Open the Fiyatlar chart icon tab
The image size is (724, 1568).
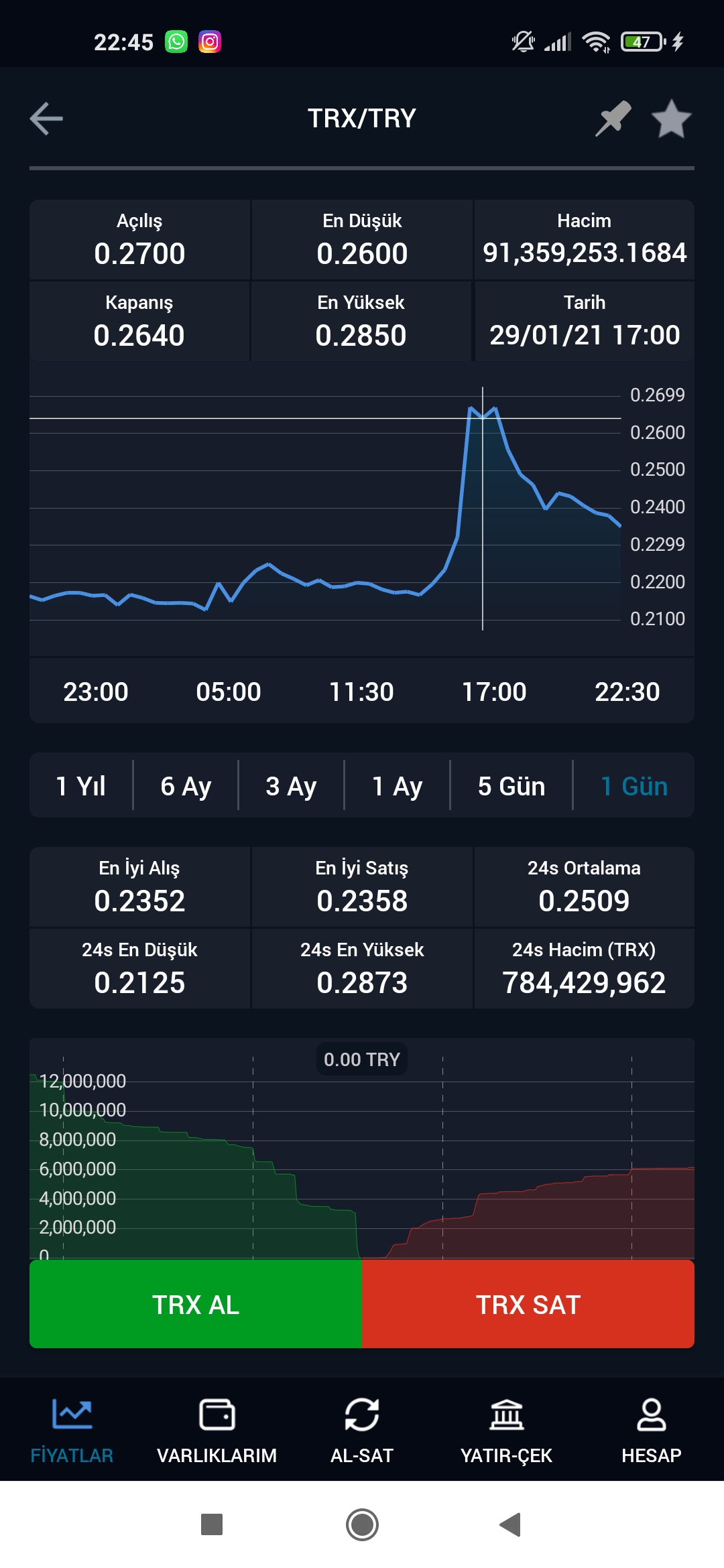(x=72, y=1415)
